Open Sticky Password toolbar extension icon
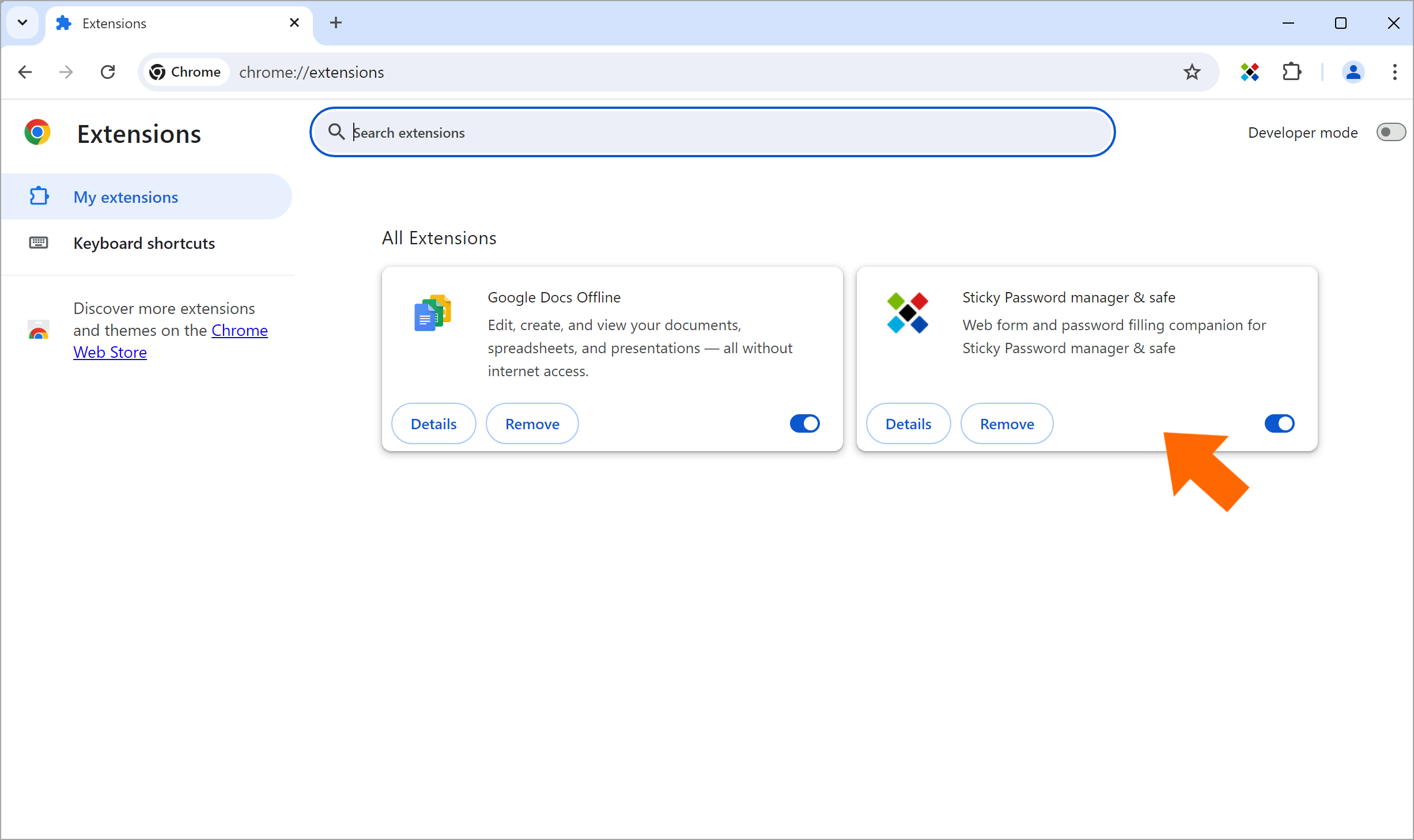 click(x=1250, y=72)
